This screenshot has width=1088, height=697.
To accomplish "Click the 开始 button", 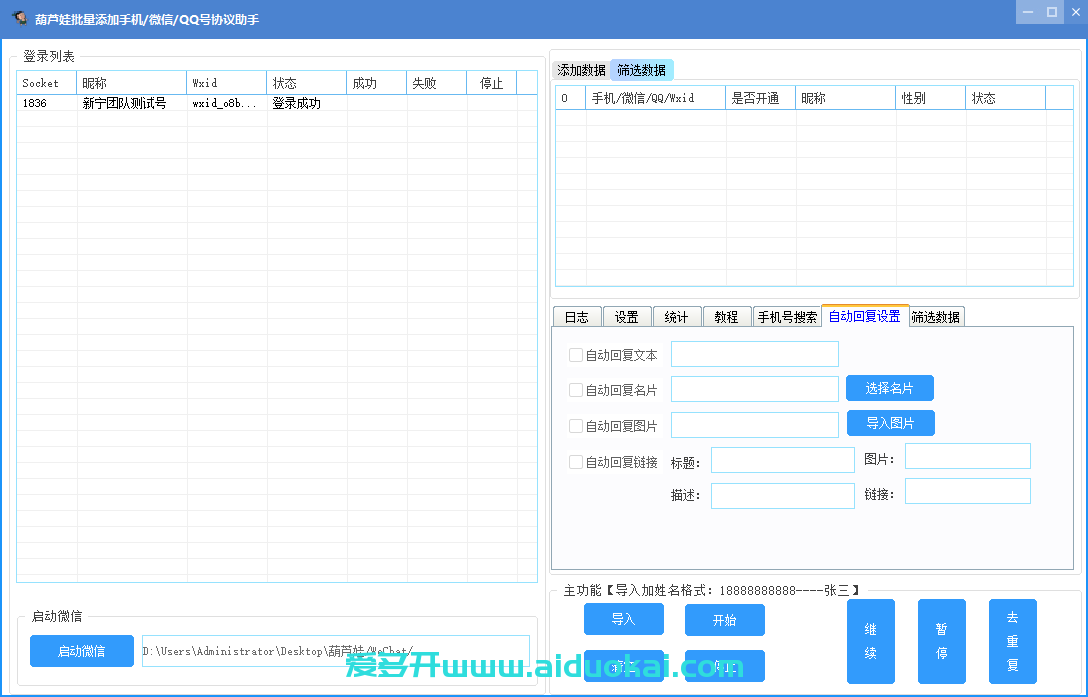I will (724, 620).
